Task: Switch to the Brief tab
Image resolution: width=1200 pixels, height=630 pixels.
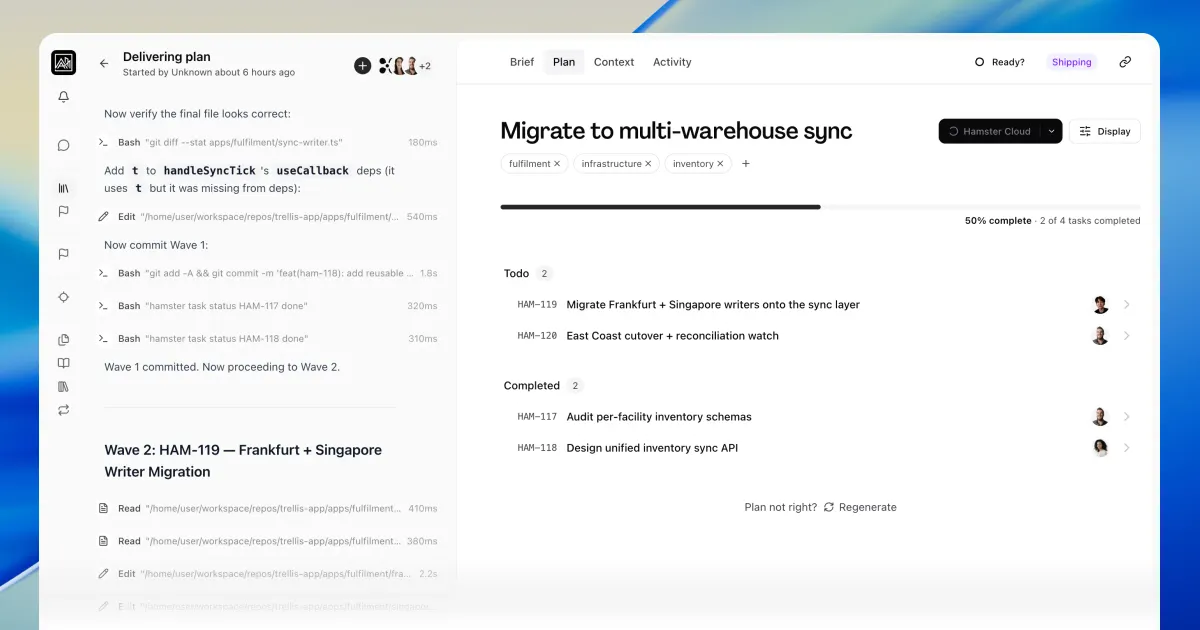Action: tap(522, 62)
